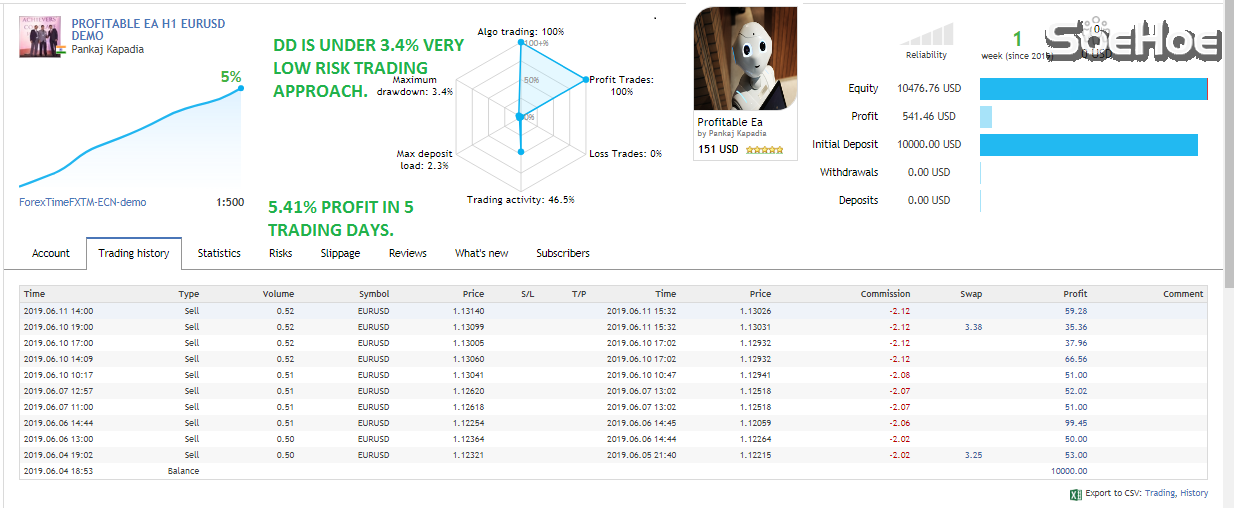
Task: Click the ForexTimeFXTM-ECN-demo broker link
Action: click(82, 202)
